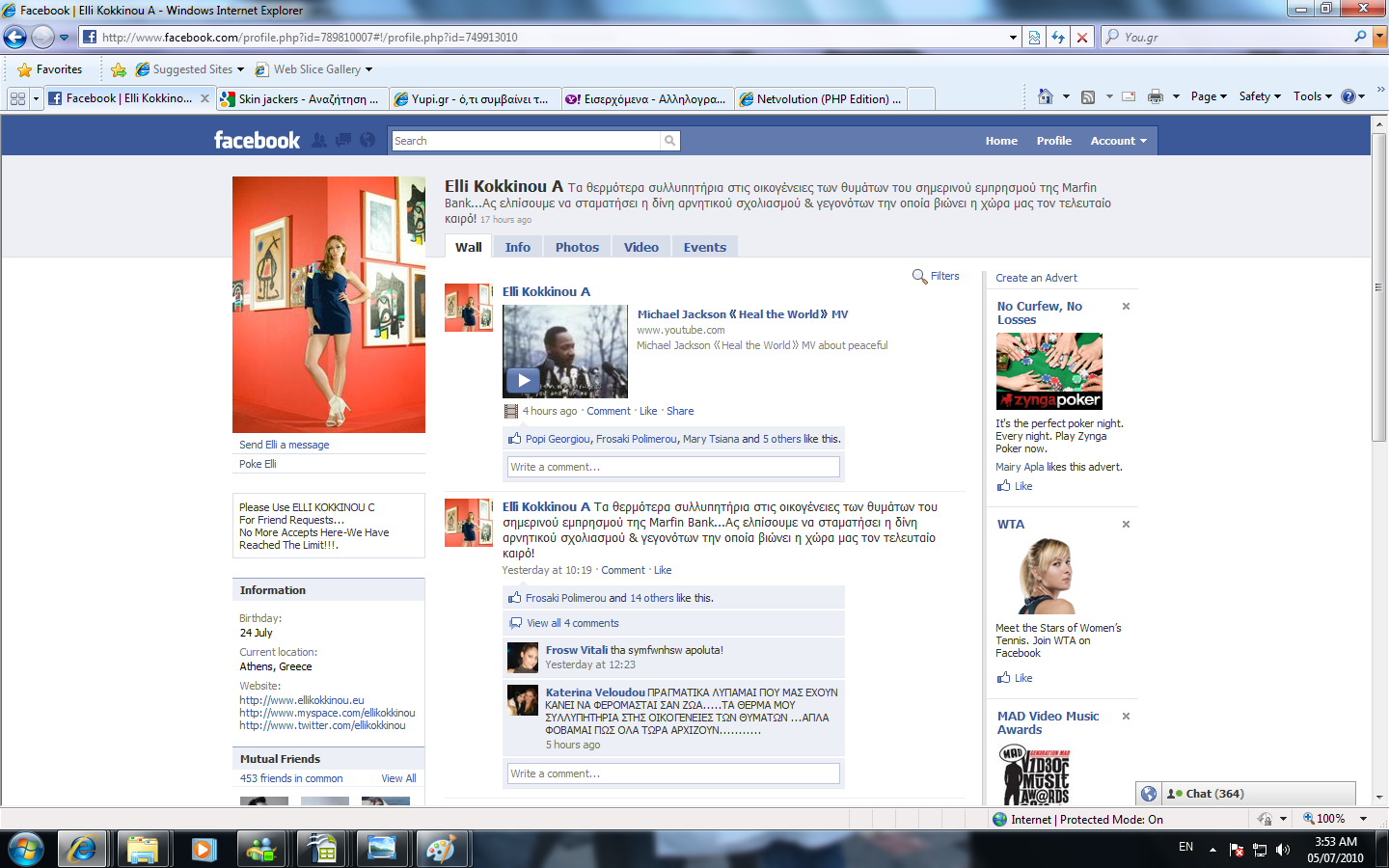Viewport: 1389px width, 868px height.
Task: Expand the Suggested Sites dropdown
Action: click(x=240, y=69)
